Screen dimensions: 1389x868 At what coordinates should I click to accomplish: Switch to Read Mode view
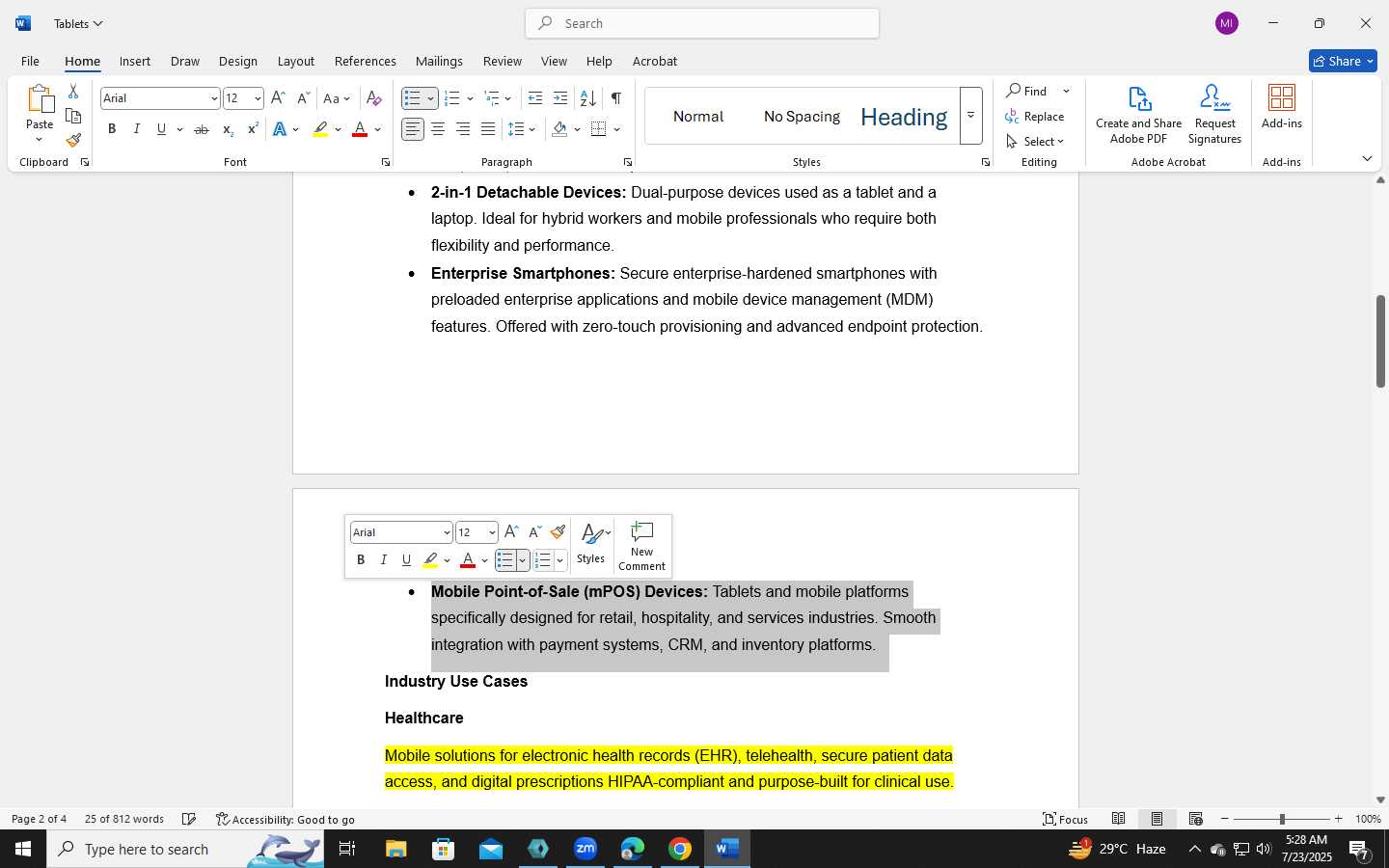[x=1119, y=819]
